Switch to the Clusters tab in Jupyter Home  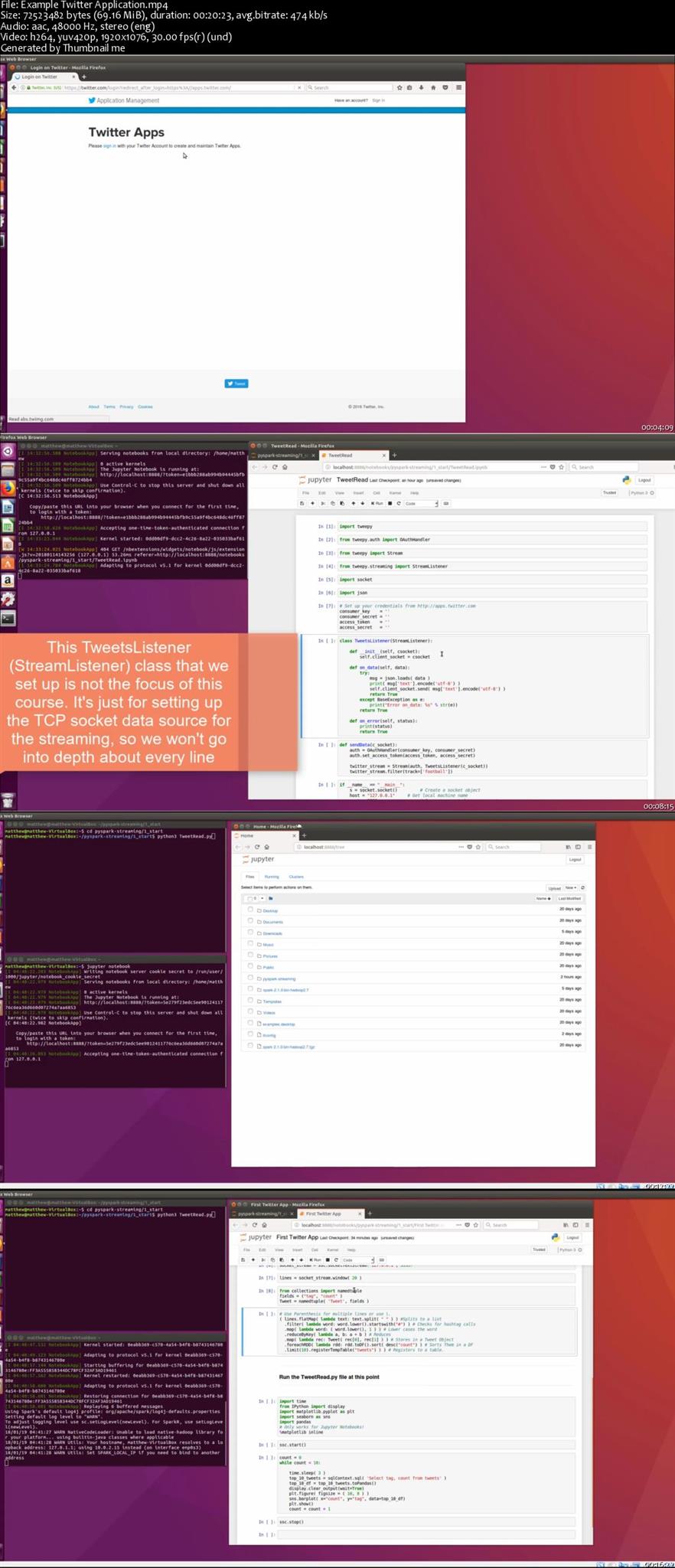tap(296, 877)
